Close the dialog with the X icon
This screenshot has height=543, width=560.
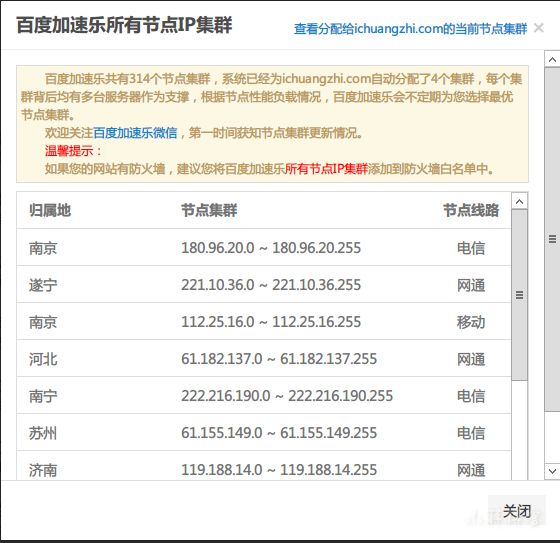(539, 28)
